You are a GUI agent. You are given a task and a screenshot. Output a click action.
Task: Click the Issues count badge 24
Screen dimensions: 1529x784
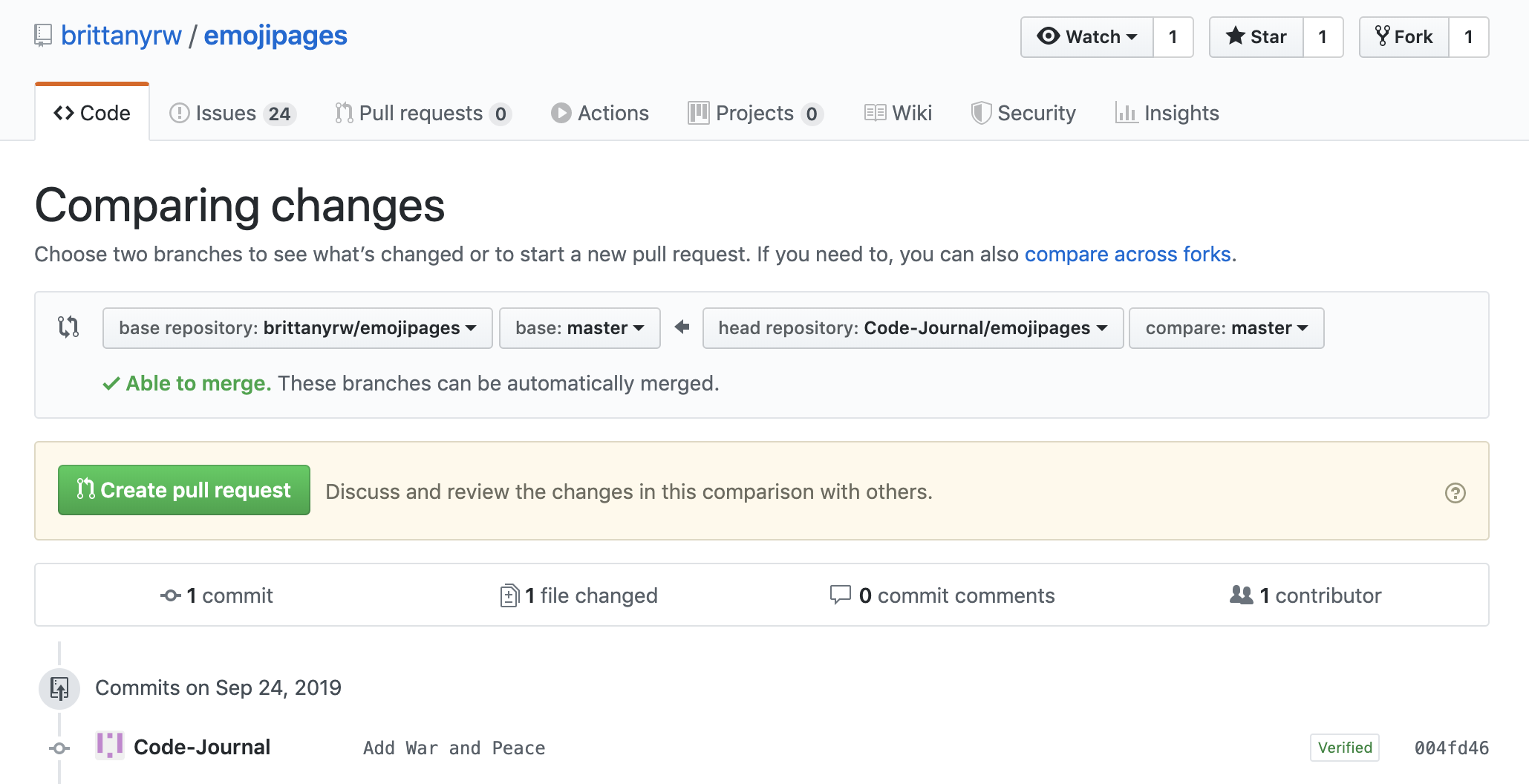point(279,114)
